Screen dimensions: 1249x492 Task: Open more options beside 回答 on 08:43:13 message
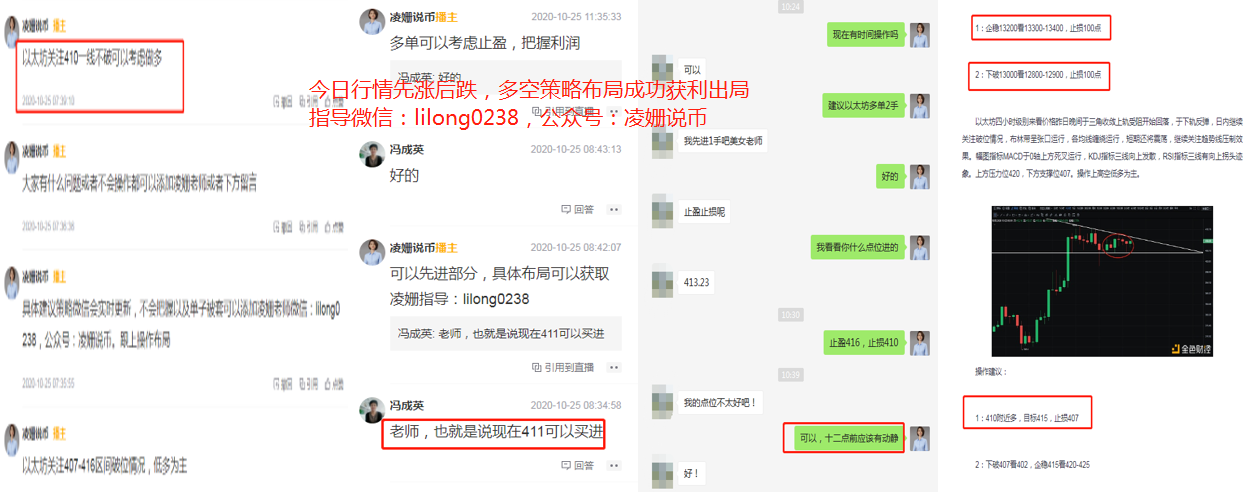tap(614, 210)
